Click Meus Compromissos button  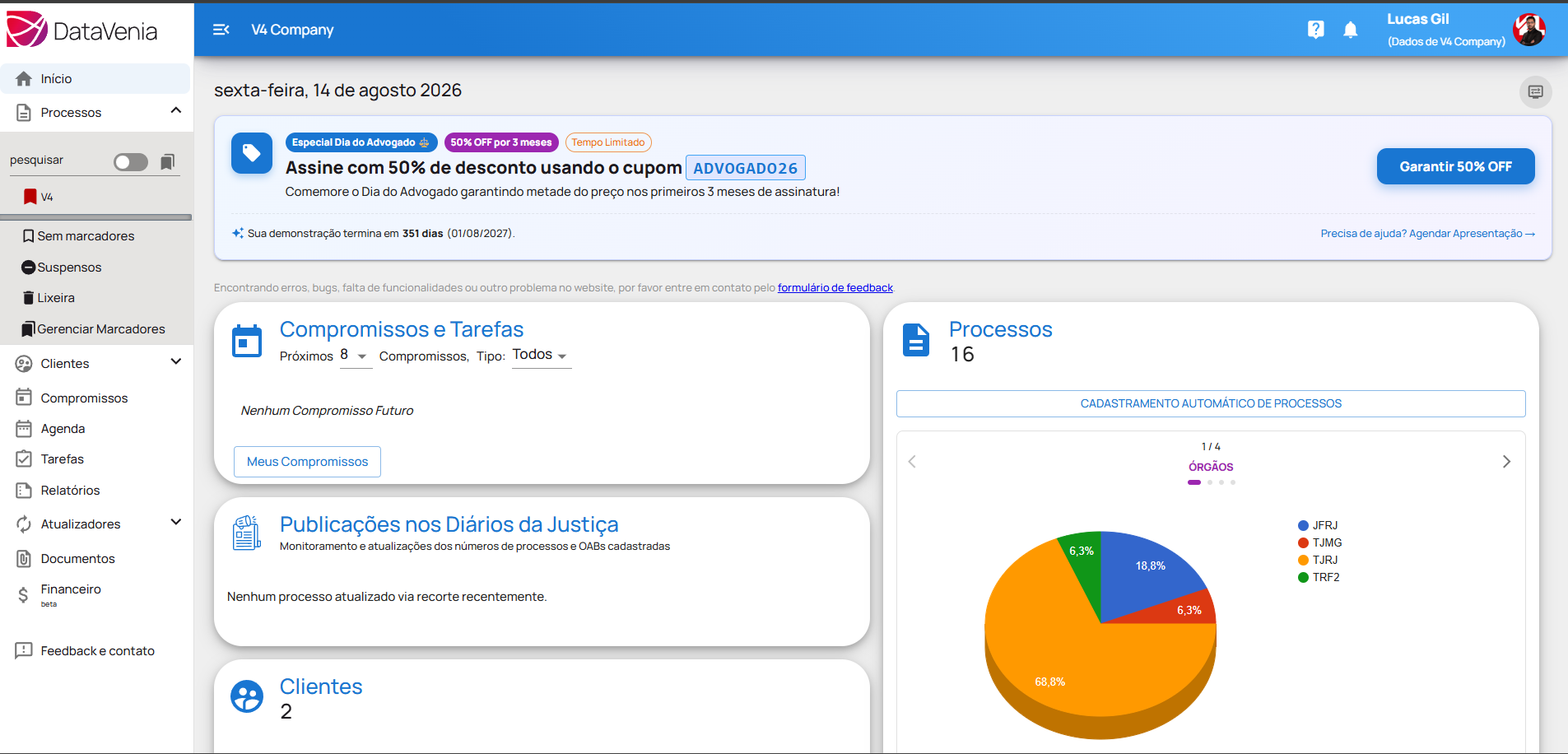pyautogui.click(x=307, y=462)
